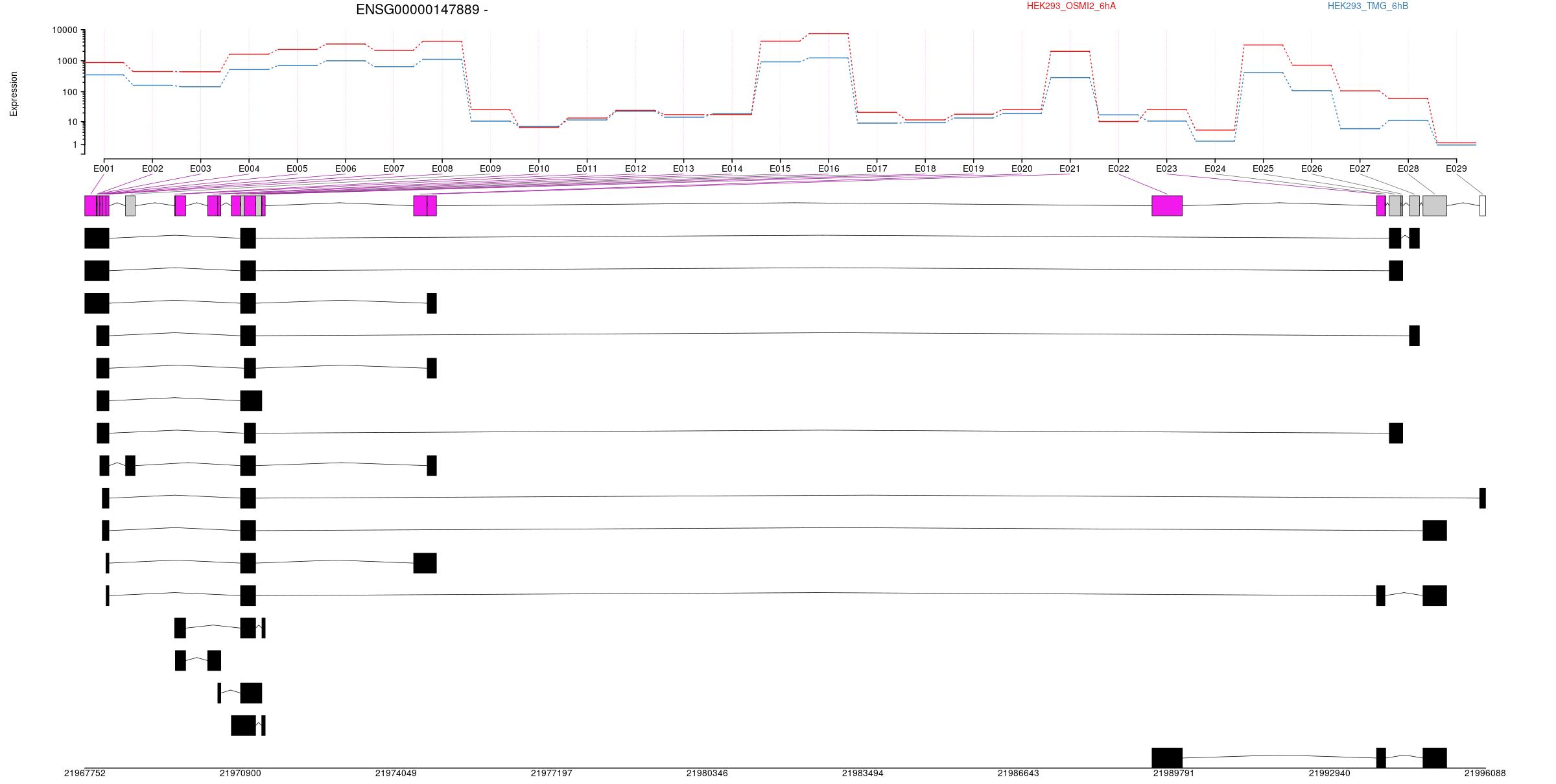Screen dimensions: 1556x784
Task: Select exon label E023
Action: click(1166, 168)
